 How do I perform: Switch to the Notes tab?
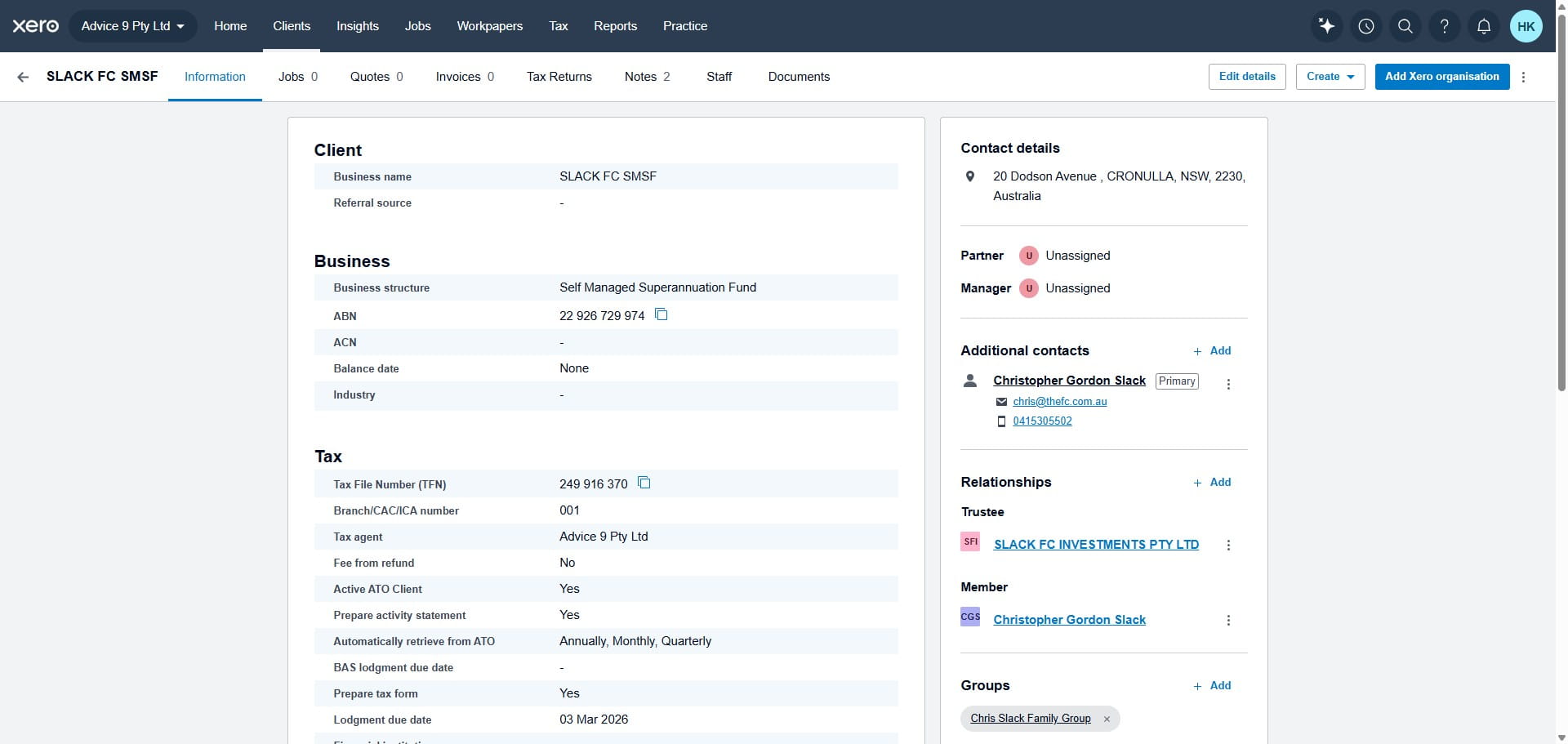point(647,77)
